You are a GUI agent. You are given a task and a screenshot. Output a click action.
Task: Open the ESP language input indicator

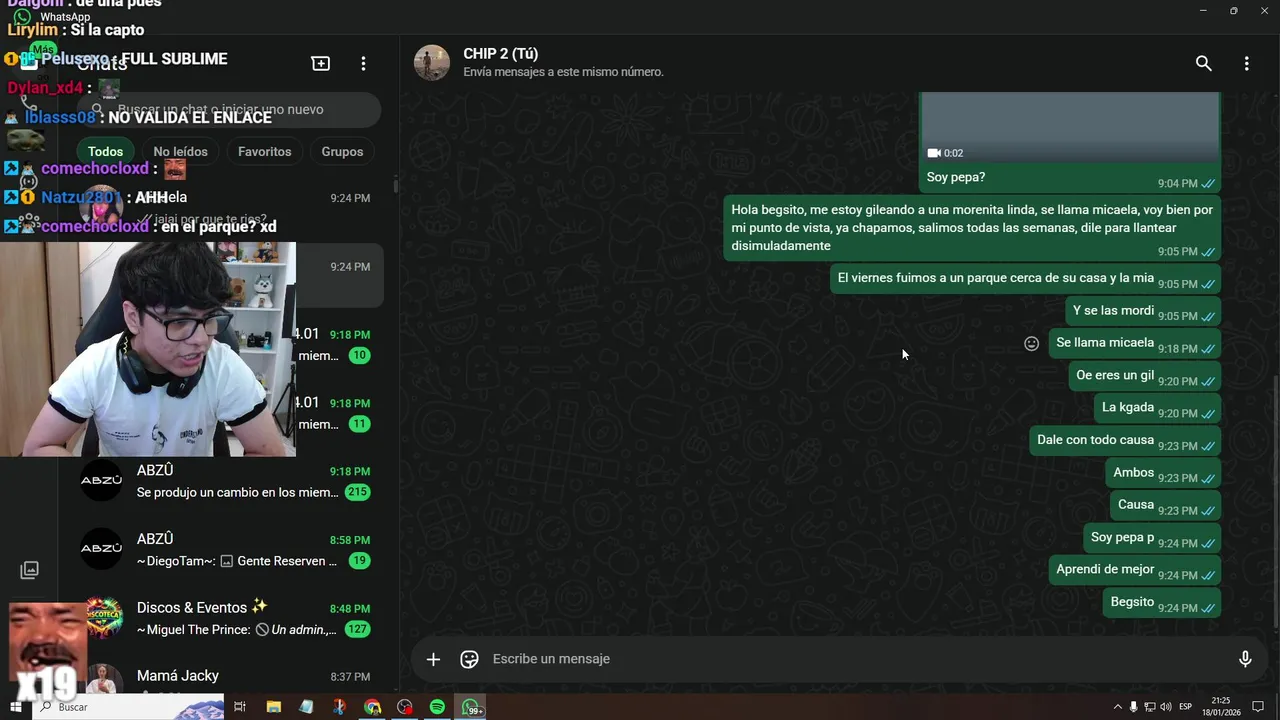pyautogui.click(x=1186, y=707)
